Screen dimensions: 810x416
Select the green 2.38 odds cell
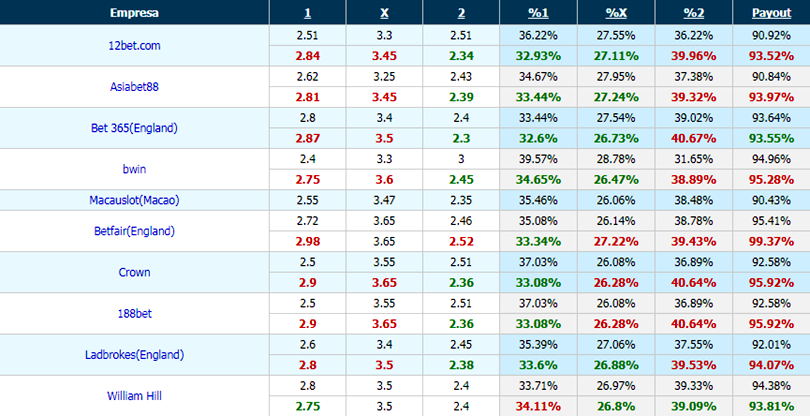pyautogui.click(x=461, y=365)
